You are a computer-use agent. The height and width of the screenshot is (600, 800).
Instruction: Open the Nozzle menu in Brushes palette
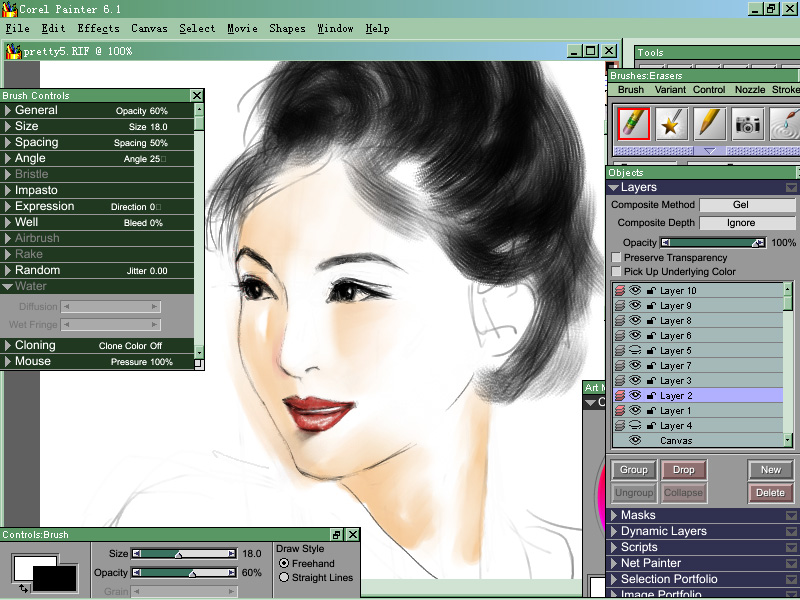749,89
